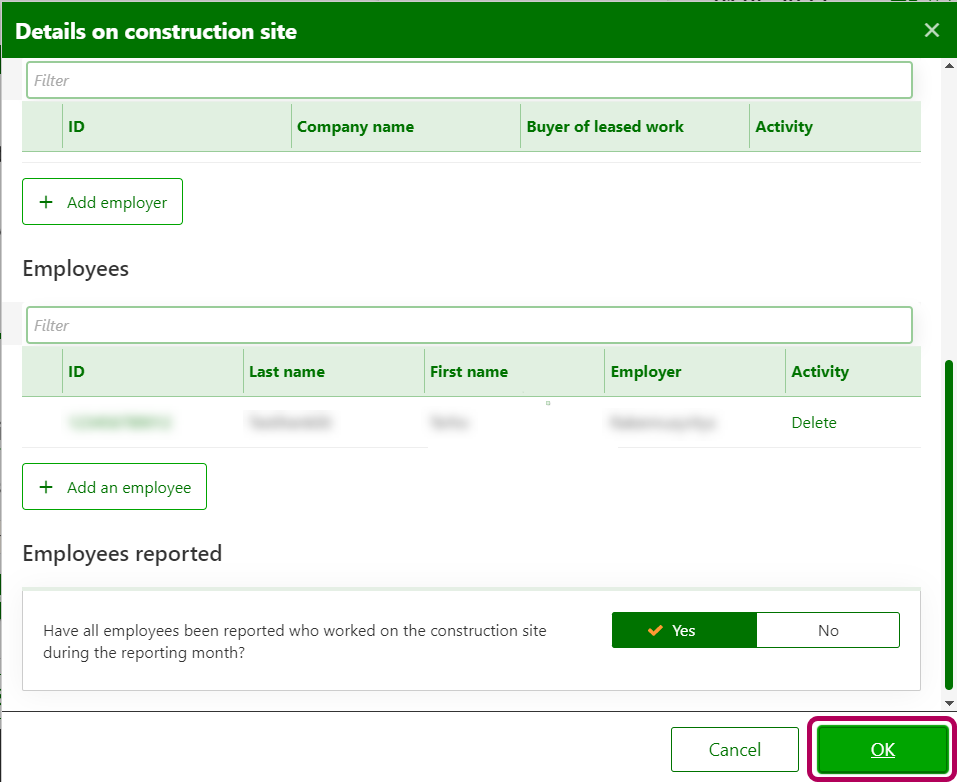Sort employers by ID column
The image size is (957, 782).
pos(76,127)
